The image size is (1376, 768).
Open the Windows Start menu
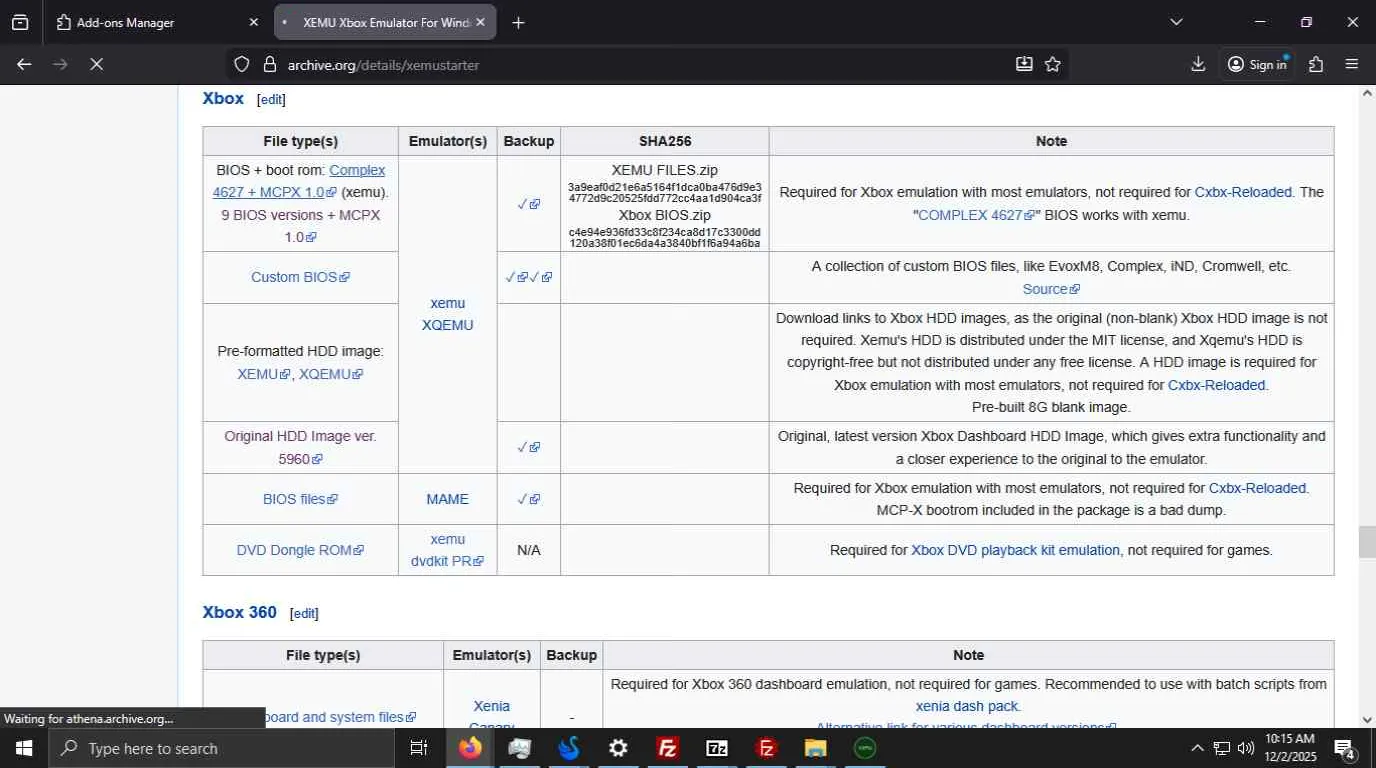pyautogui.click(x=24, y=748)
